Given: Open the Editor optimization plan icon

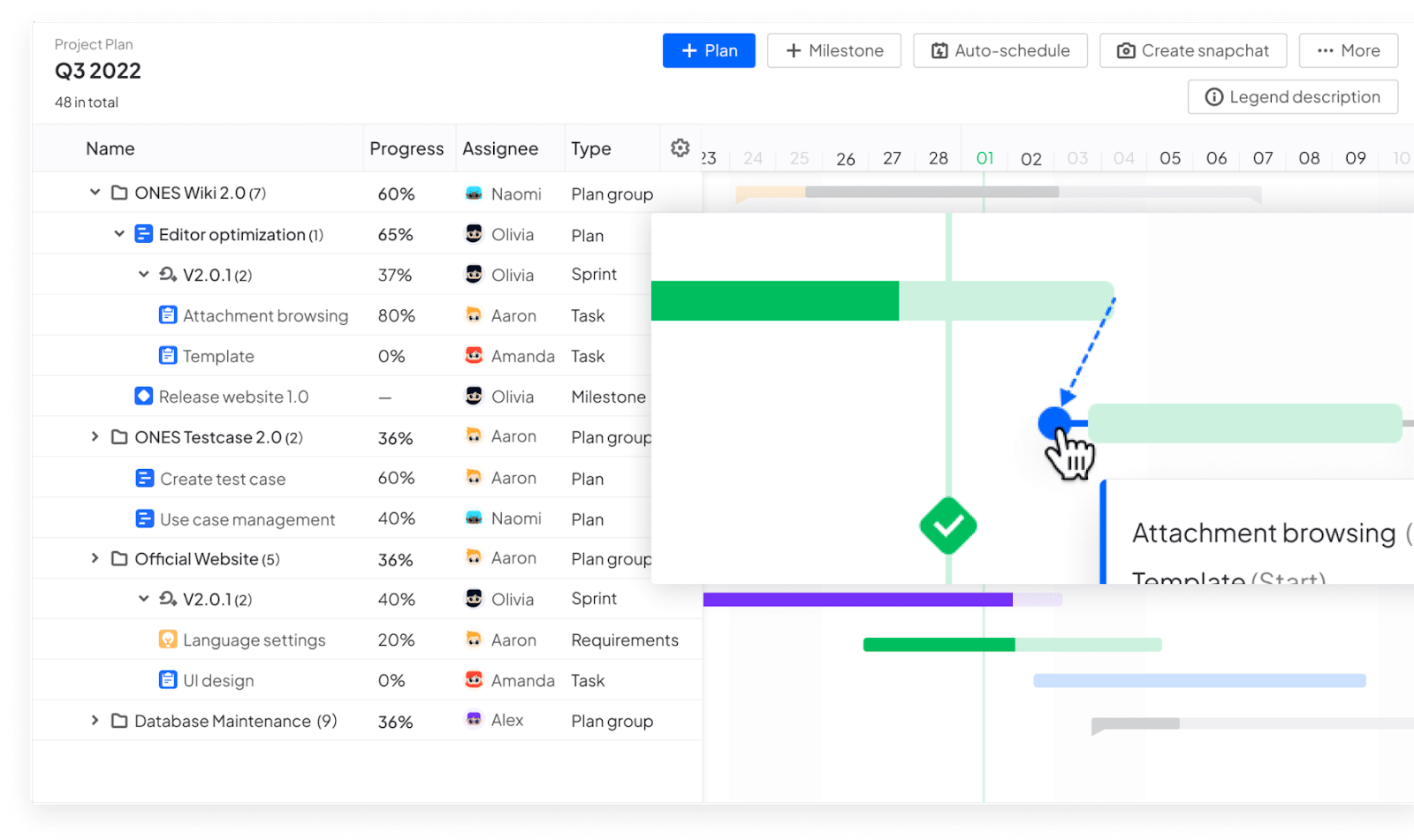Looking at the screenshot, I should pyautogui.click(x=144, y=234).
